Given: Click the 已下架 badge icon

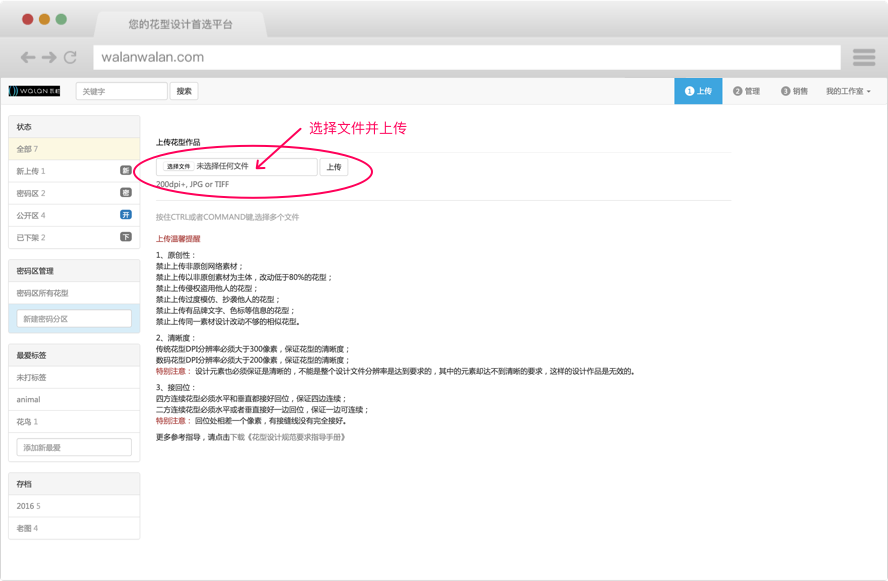Looking at the screenshot, I should [126, 237].
